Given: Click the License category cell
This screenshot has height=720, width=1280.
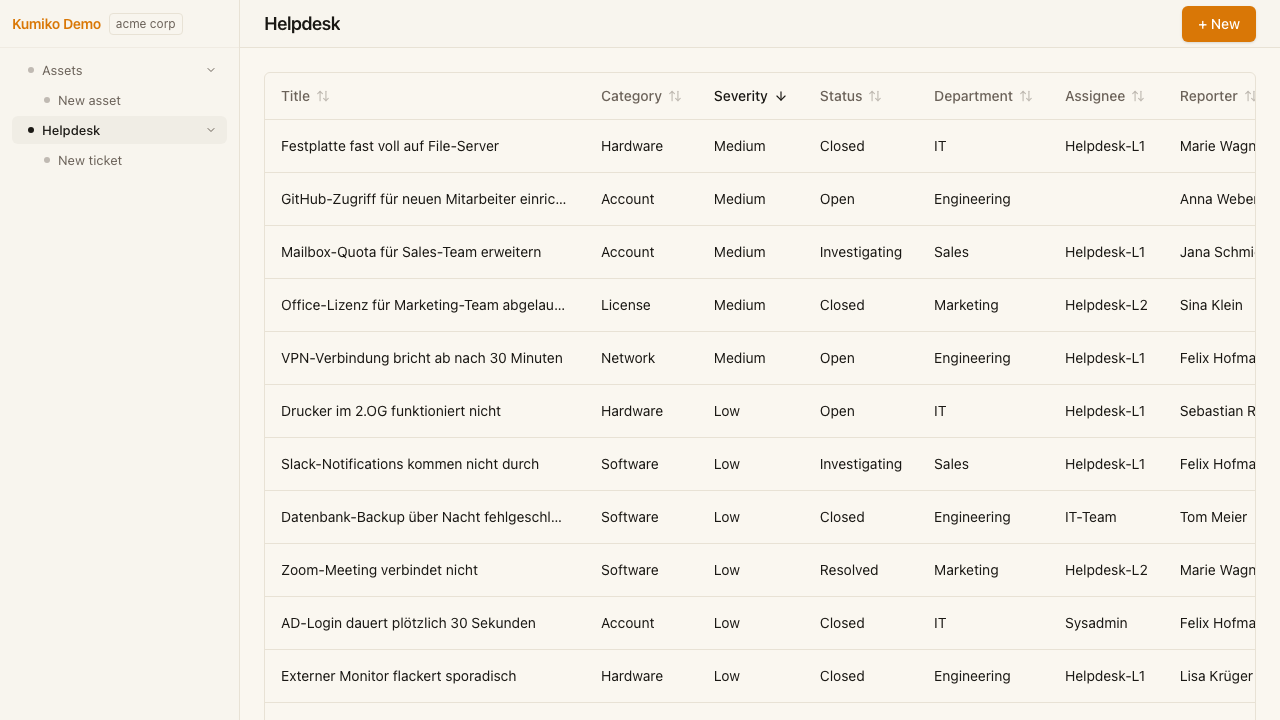Looking at the screenshot, I should [x=626, y=305].
